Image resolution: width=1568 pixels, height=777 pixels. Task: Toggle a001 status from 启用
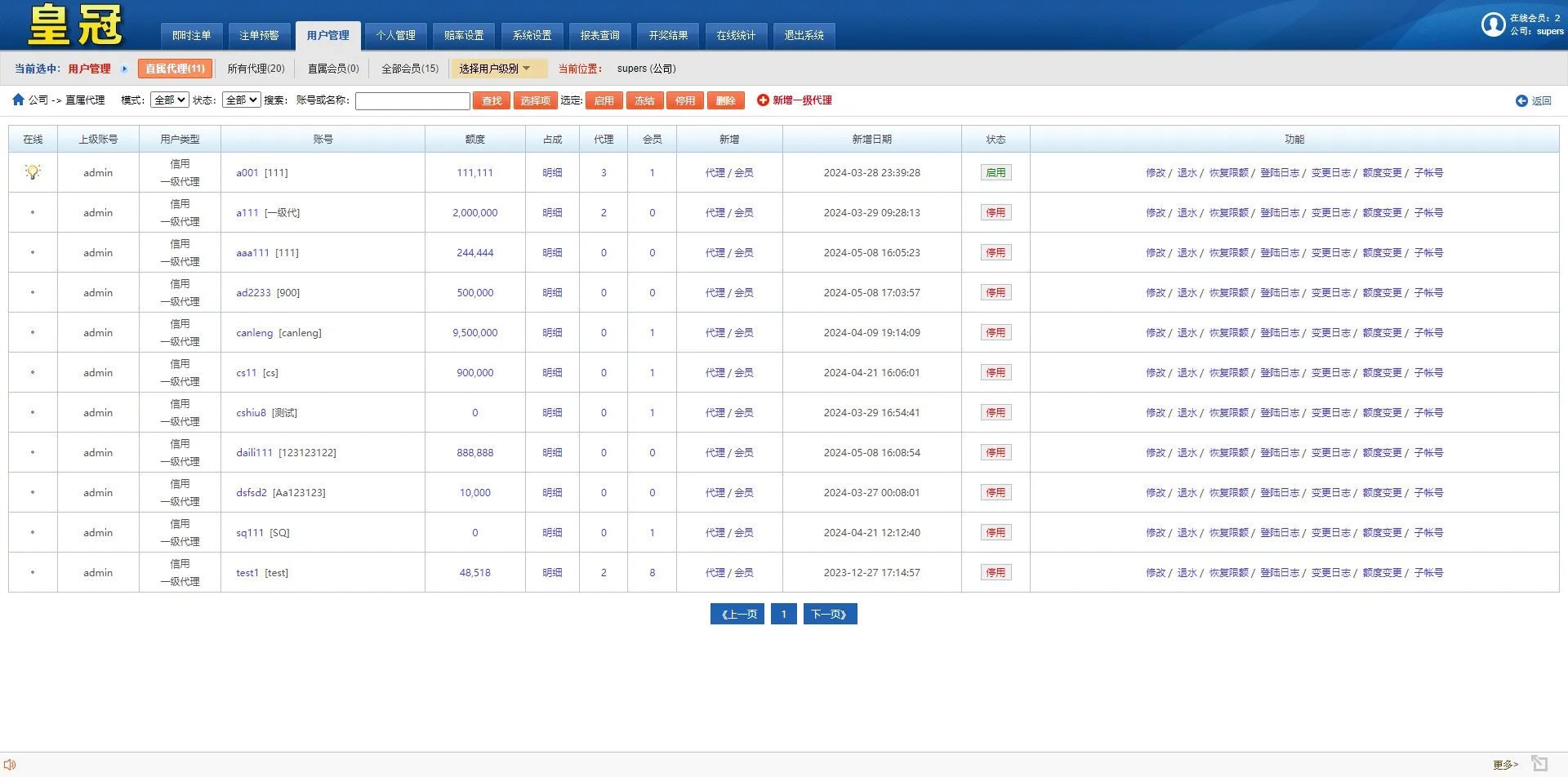coord(996,172)
